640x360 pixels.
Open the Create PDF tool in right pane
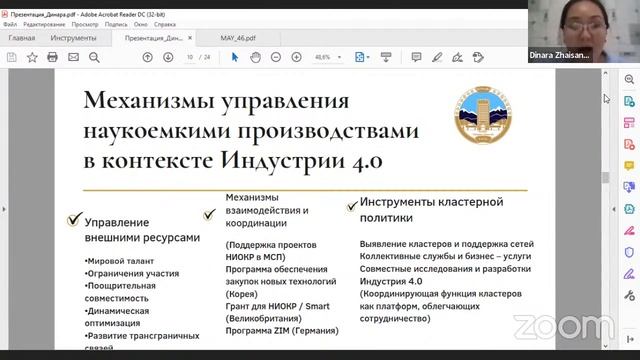click(629, 144)
